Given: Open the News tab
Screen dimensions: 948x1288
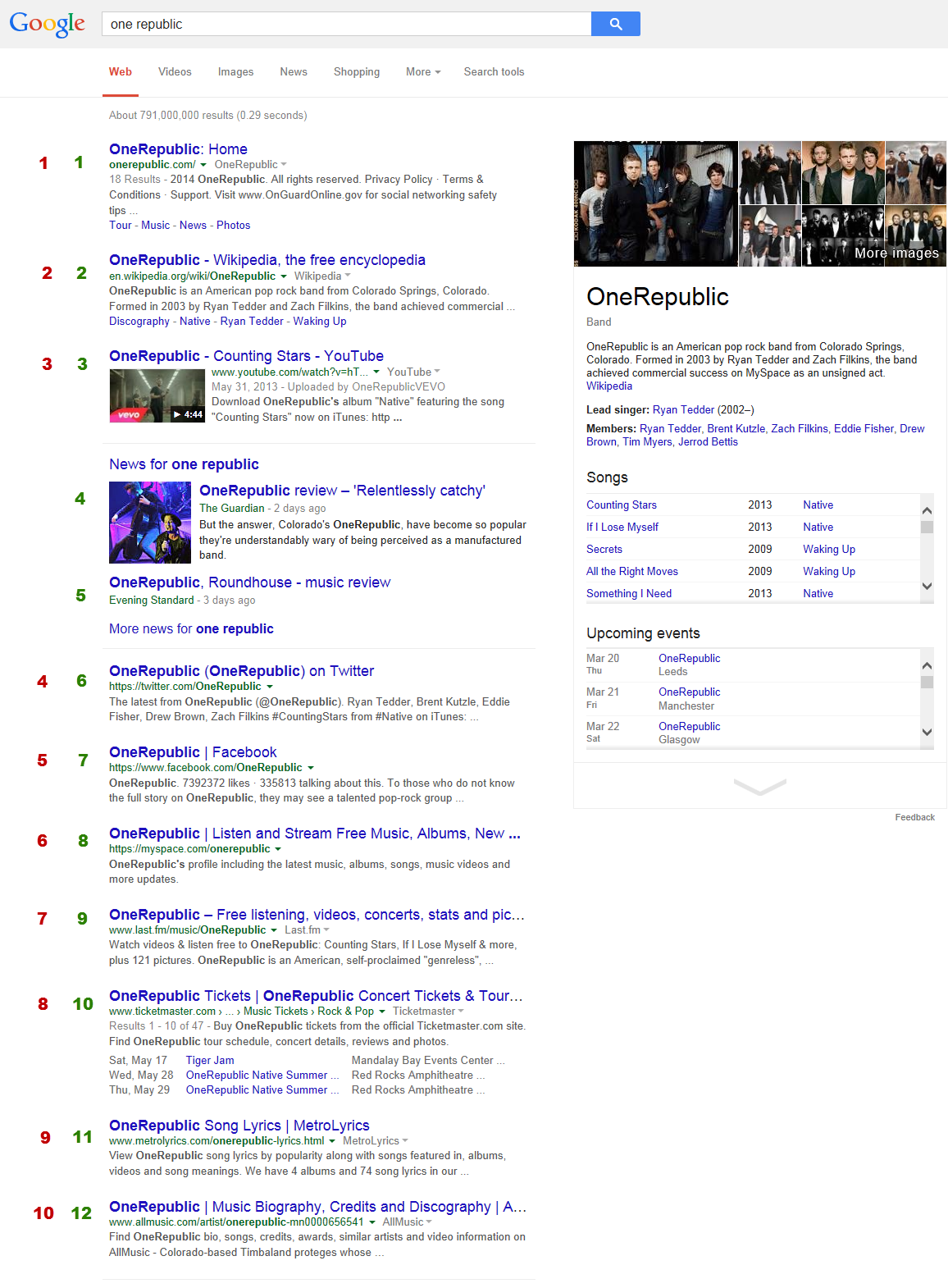Looking at the screenshot, I should (294, 72).
